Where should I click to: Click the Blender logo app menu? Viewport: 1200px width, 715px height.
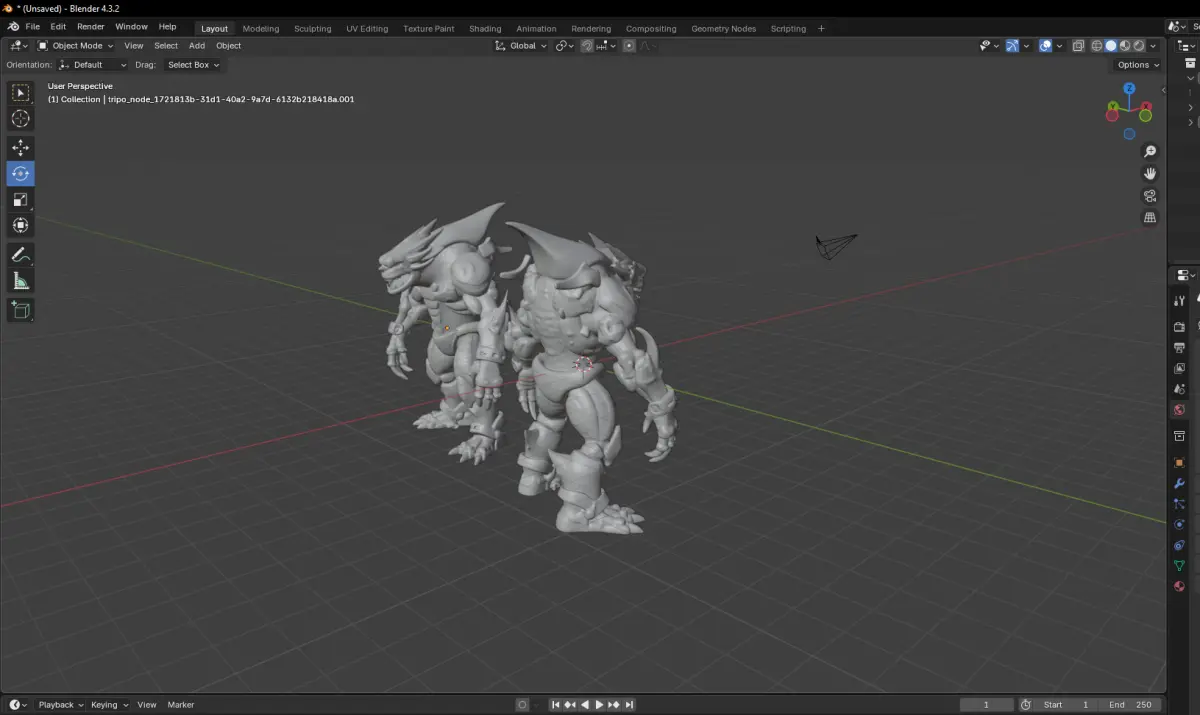coord(13,27)
